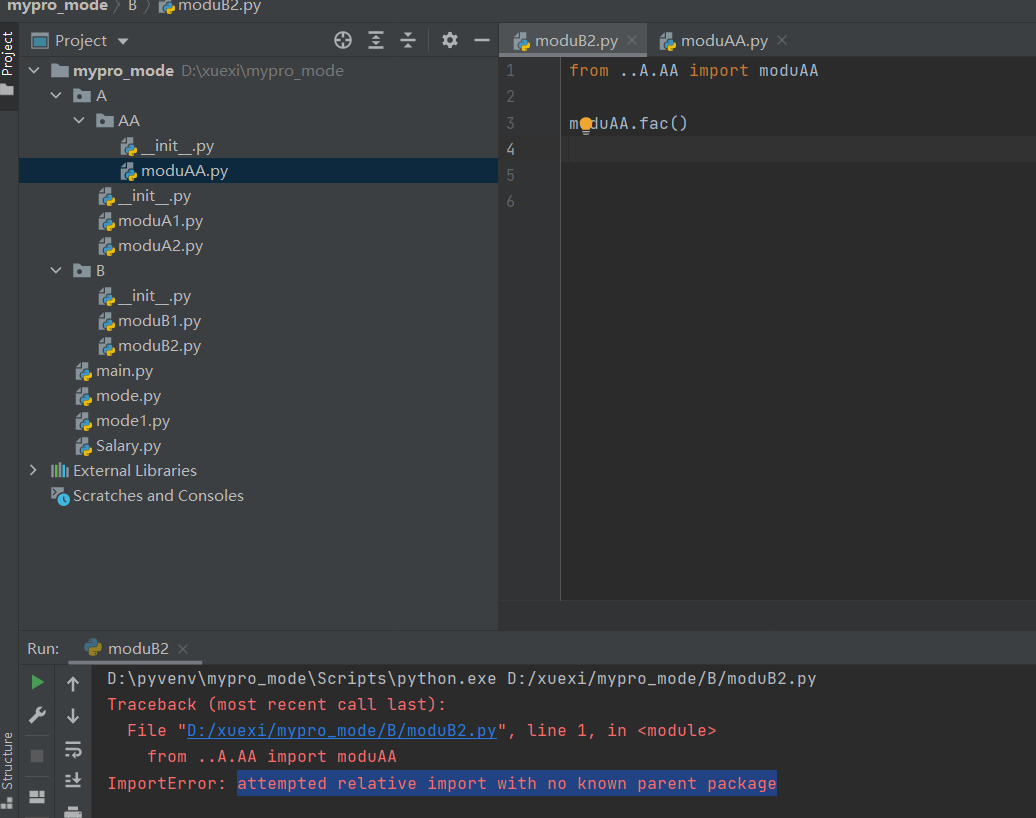This screenshot has width=1036, height=818.
Task: Select the AA folder label
Action: [129, 121]
